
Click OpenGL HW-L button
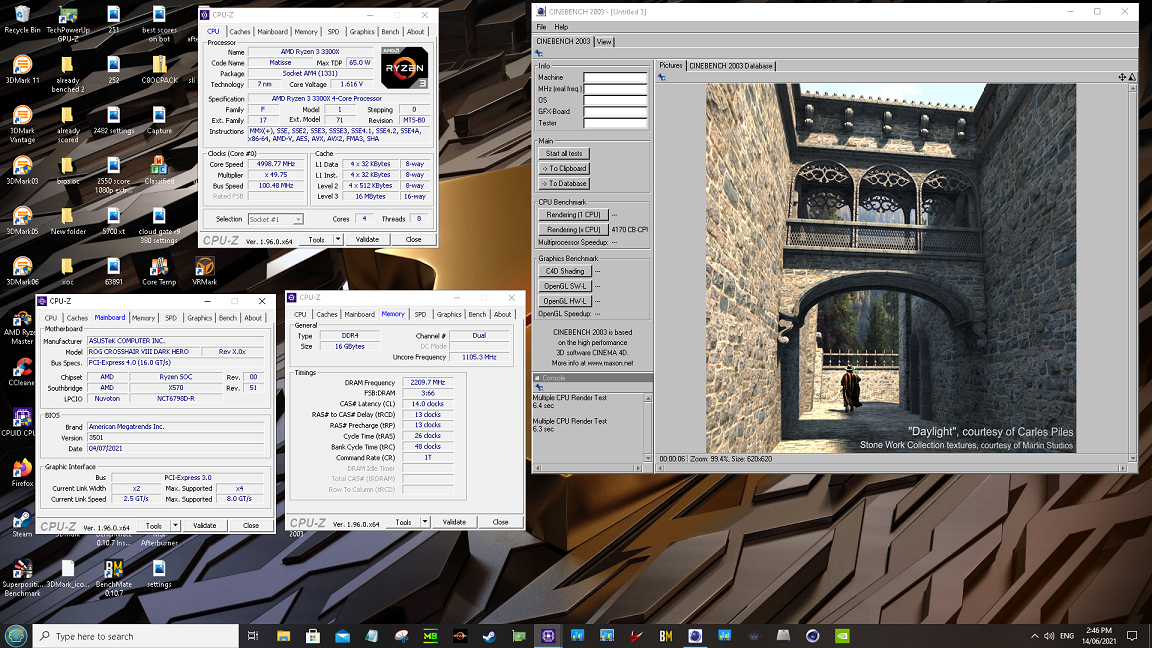point(565,300)
